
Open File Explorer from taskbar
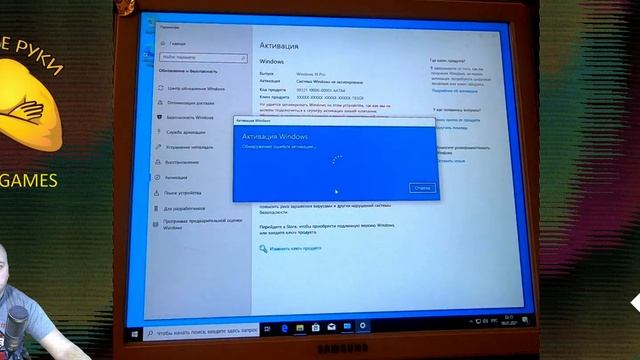tap(300, 328)
